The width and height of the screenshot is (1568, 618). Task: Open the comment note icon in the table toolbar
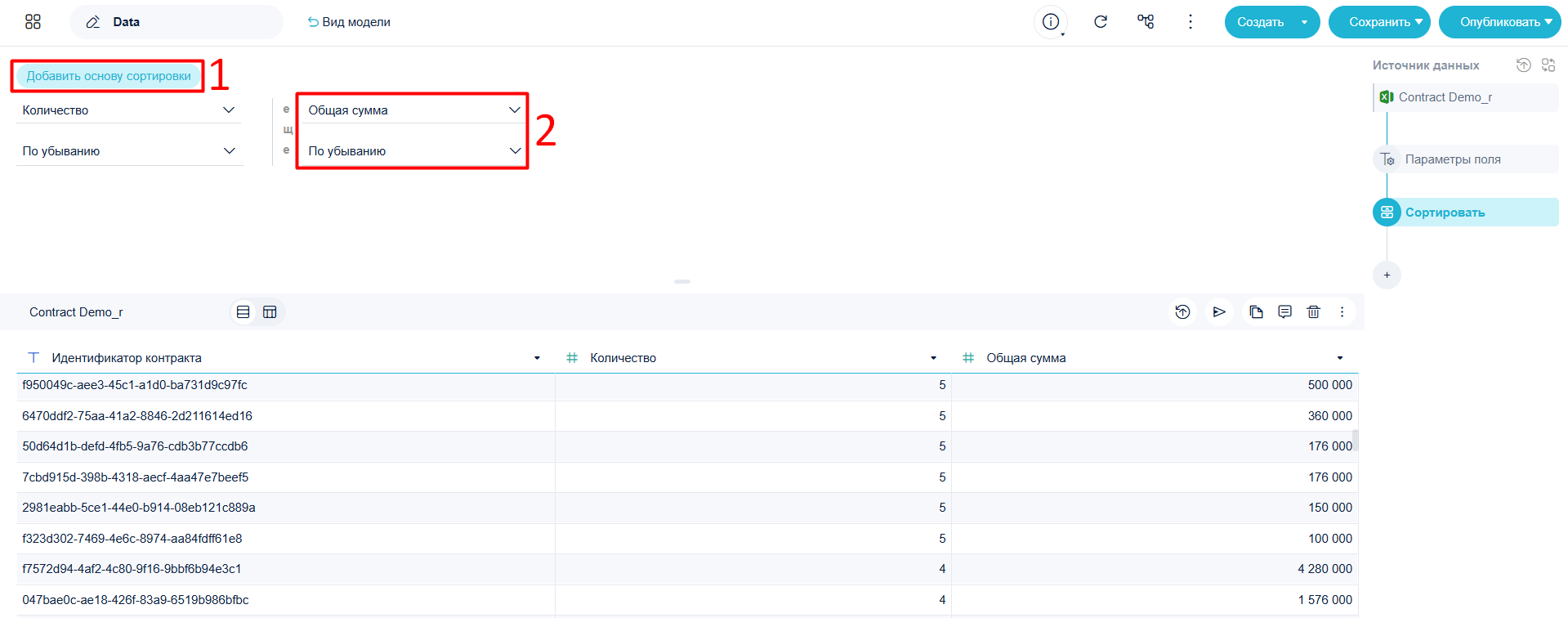[1284, 312]
